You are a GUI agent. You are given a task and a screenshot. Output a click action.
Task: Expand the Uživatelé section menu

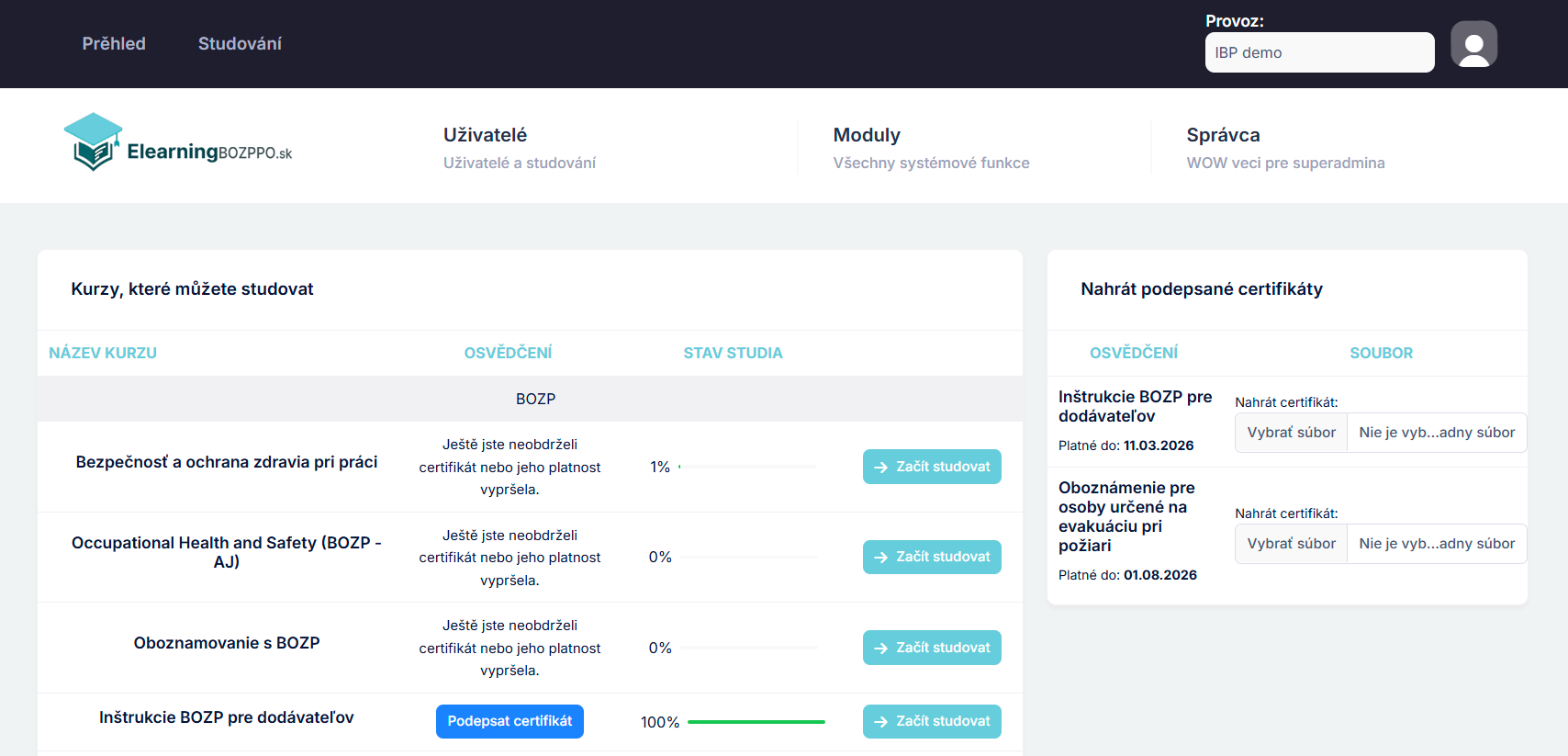tap(485, 136)
